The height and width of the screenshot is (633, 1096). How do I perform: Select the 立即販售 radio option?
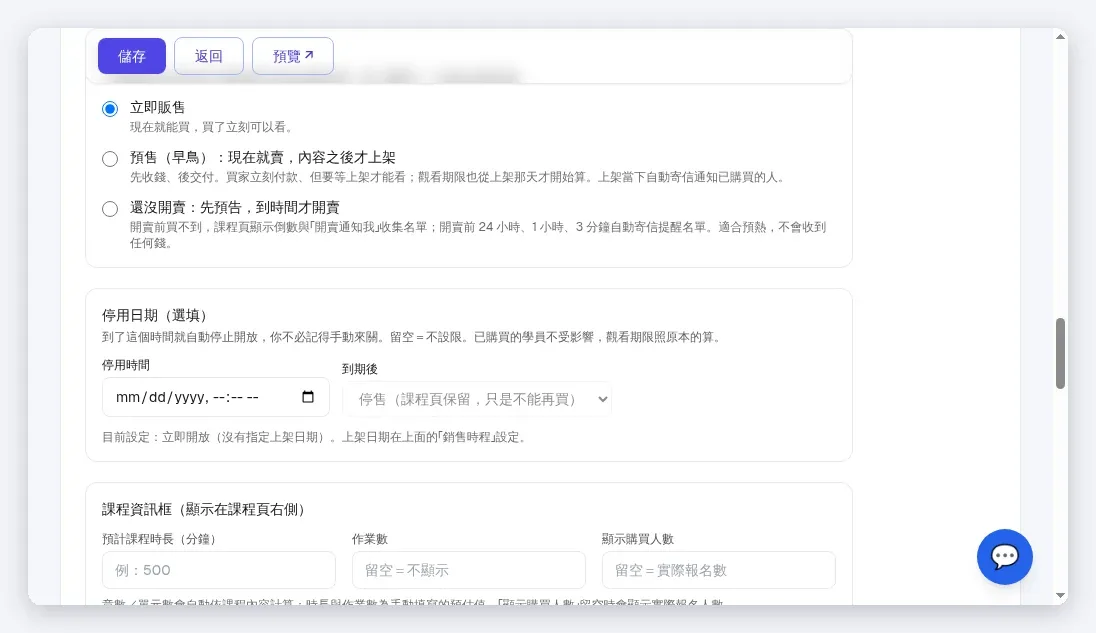pyautogui.click(x=110, y=109)
